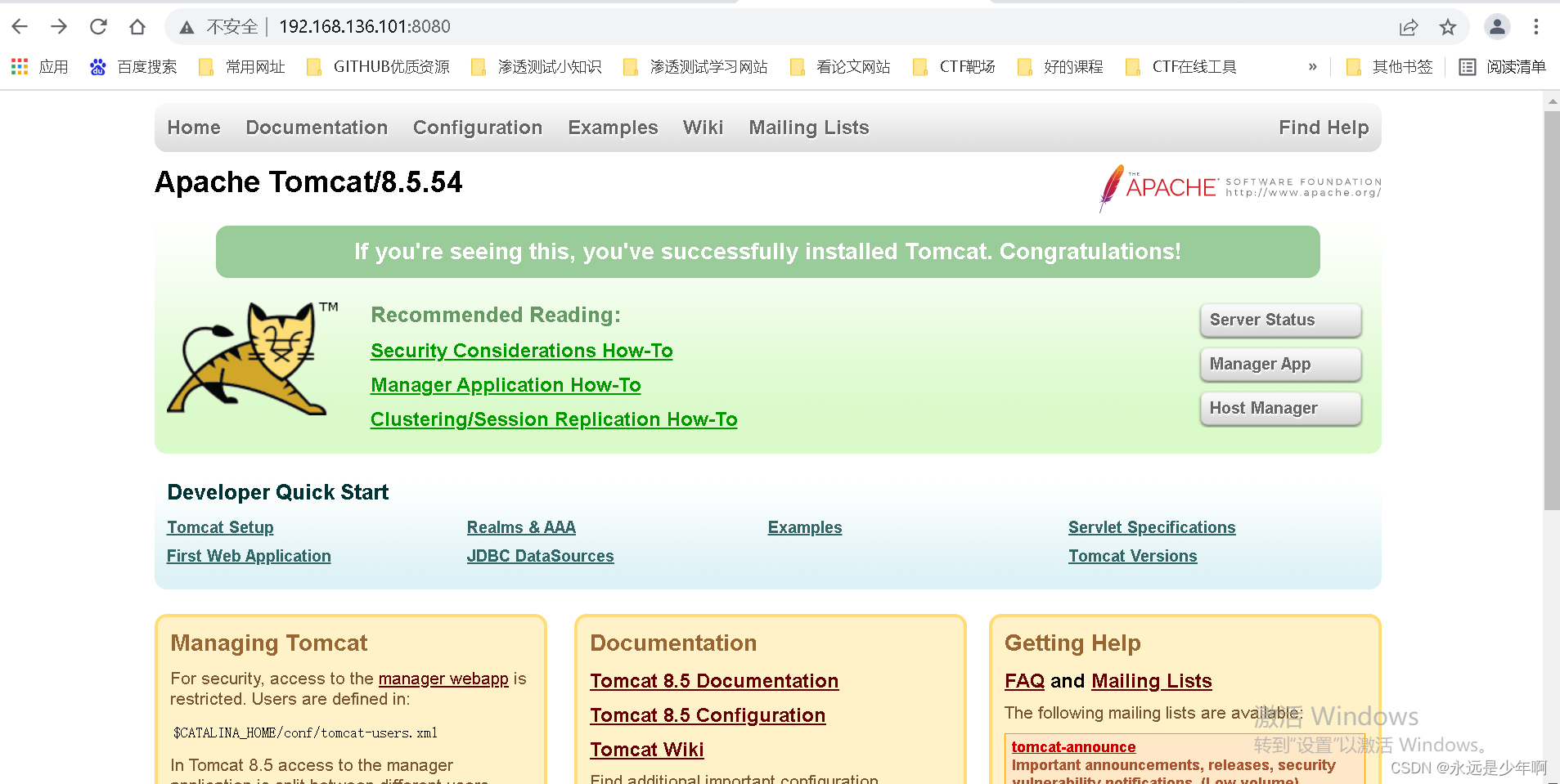
Task: Go back using the browser back arrow
Action: point(20,27)
